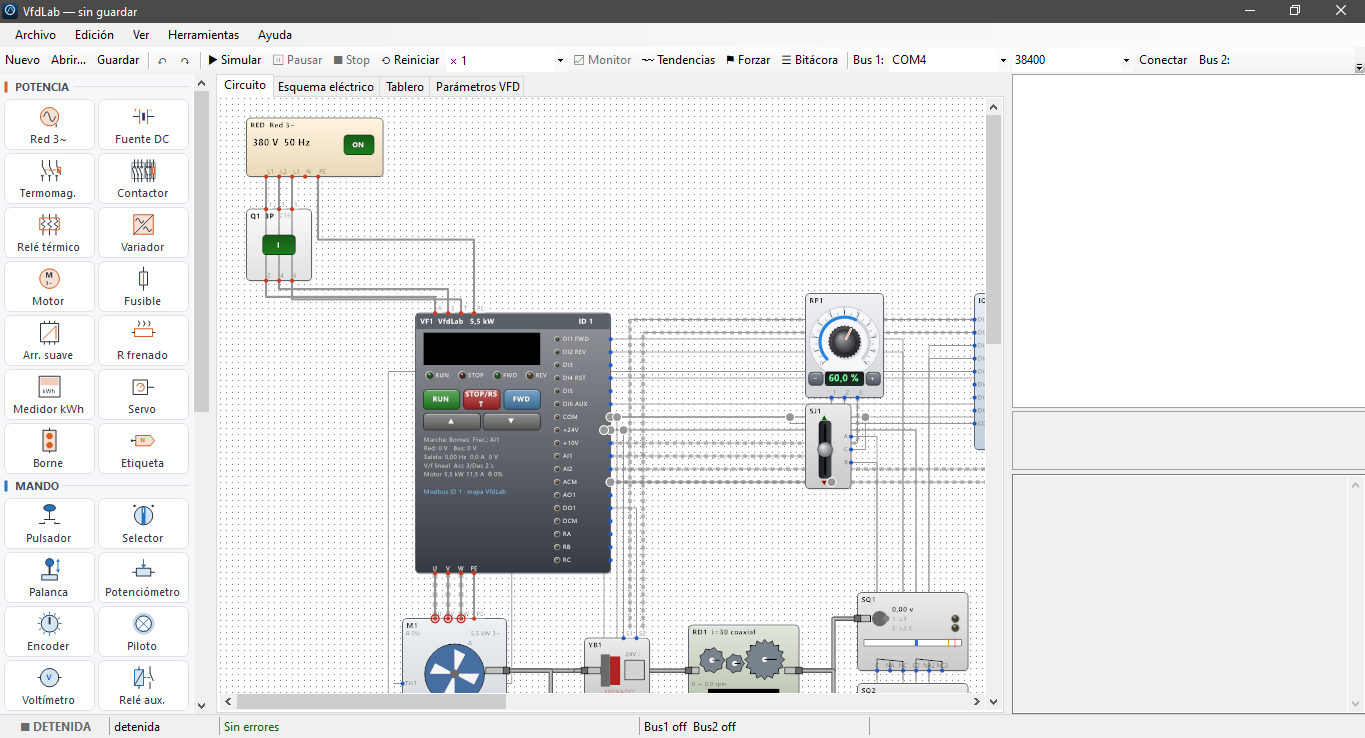1365x738 pixels.
Task: Increase RP1 value with plus button
Action: [873, 379]
